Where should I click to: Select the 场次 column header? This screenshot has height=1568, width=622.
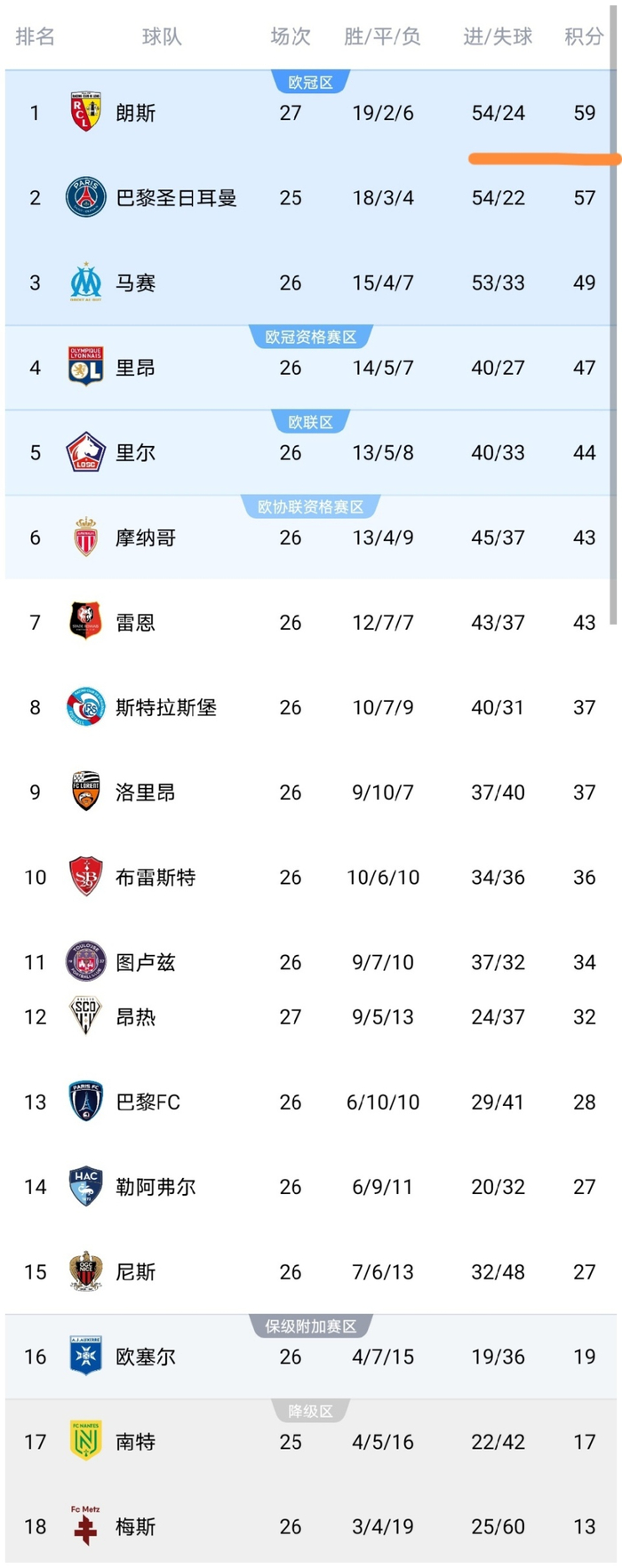[291, 36]
